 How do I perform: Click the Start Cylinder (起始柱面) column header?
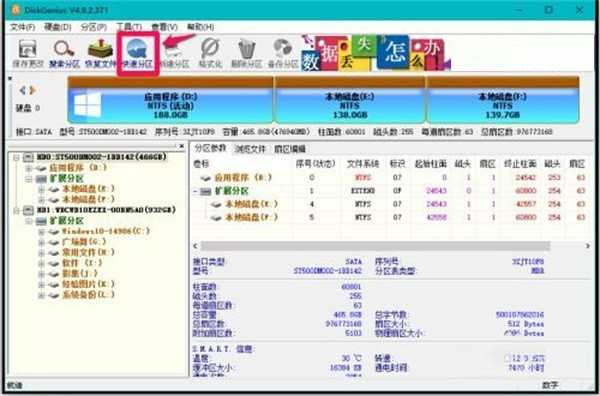coord(430,164)
